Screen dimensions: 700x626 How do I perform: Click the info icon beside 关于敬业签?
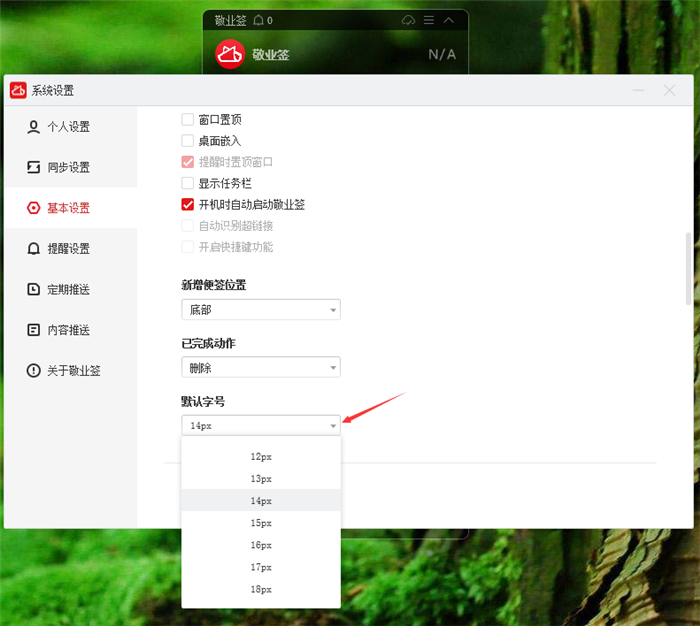pos(33,371)
